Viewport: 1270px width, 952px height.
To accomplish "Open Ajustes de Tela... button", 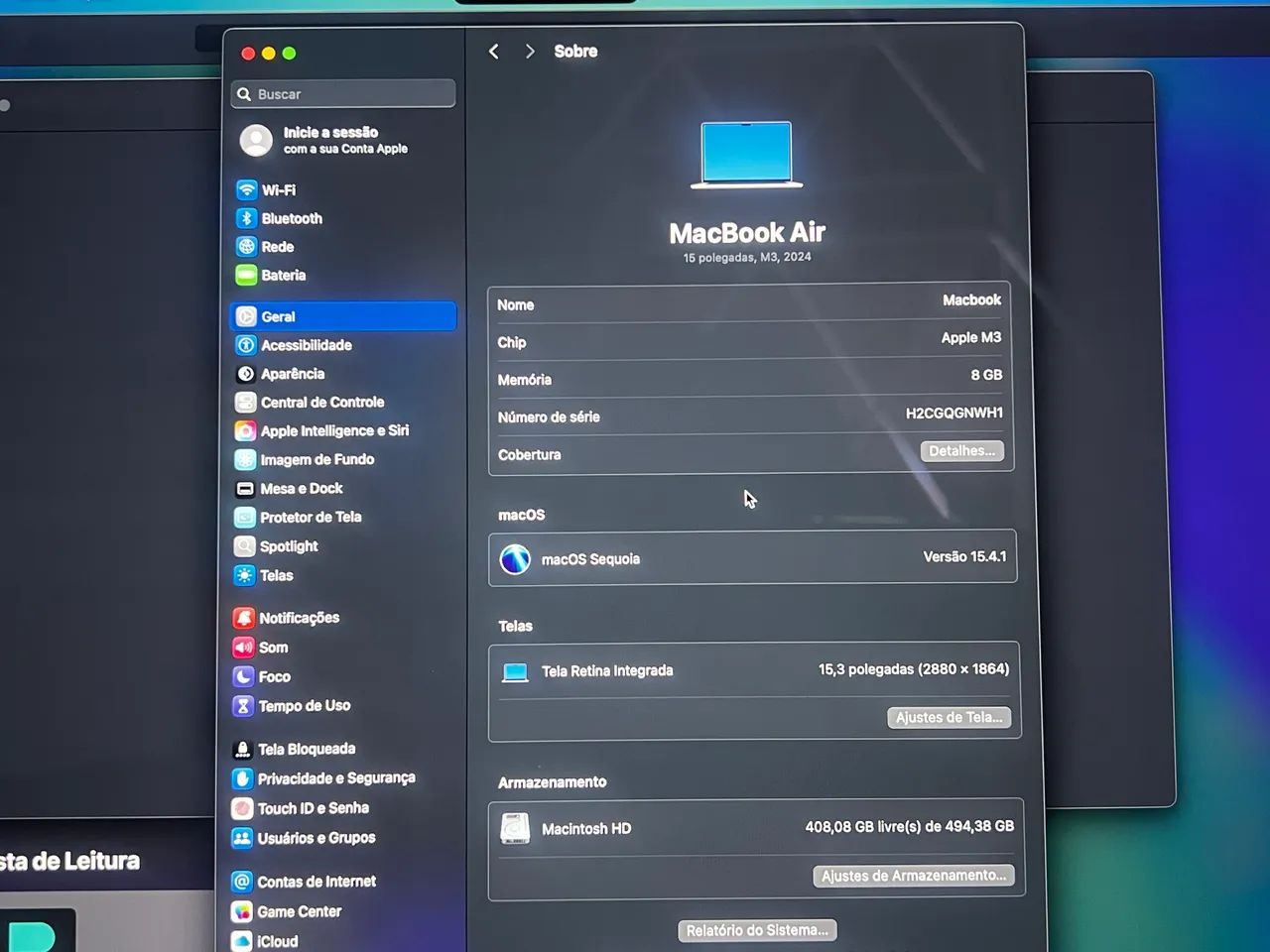I will 949,717.
